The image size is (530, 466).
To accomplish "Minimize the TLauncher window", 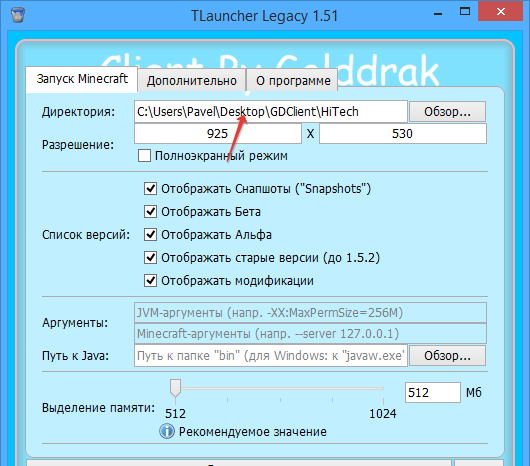I will [x=438, y=14].
